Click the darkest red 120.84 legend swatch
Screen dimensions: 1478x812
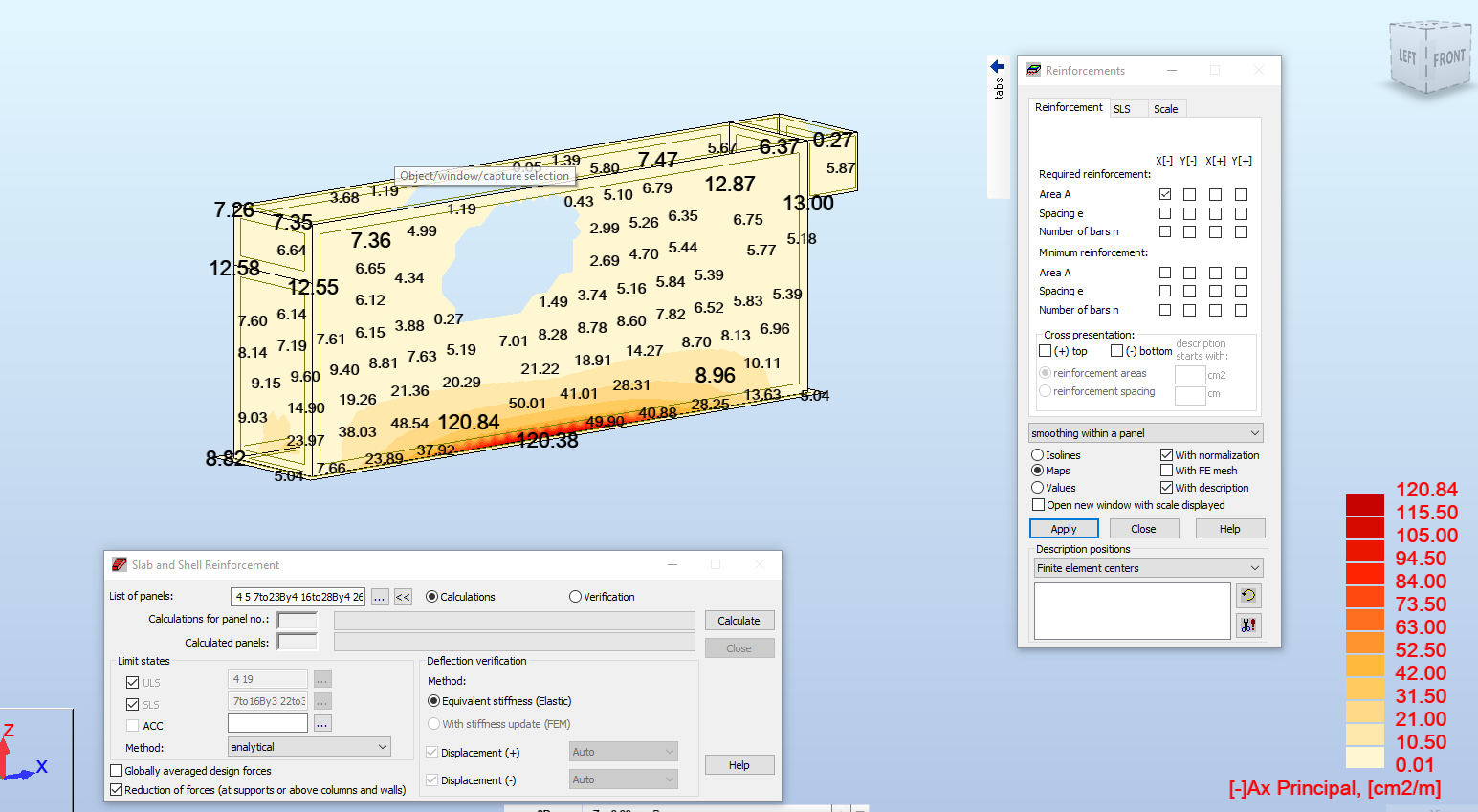point(1365,505)
